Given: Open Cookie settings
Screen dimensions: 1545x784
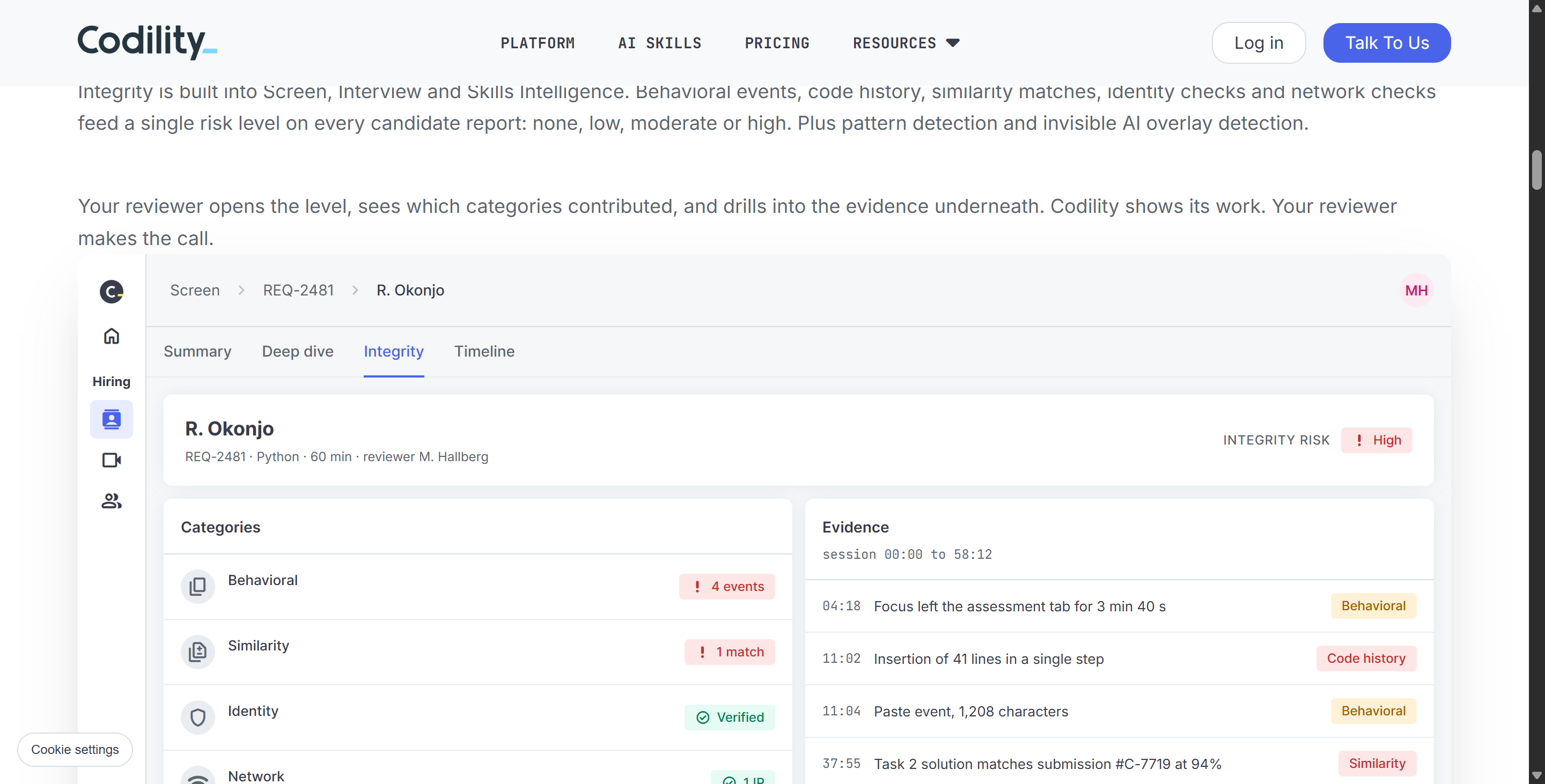Looking at the screenshot, I should coord(75,749).
